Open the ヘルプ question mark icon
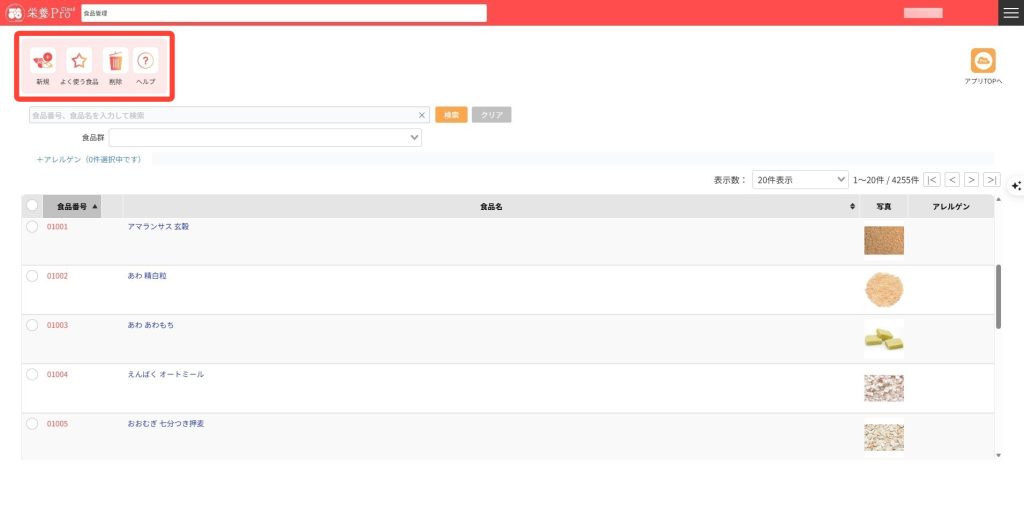The width and height of the screenshot is (1024, 511). pyautogui.click(x=145, y=61)
